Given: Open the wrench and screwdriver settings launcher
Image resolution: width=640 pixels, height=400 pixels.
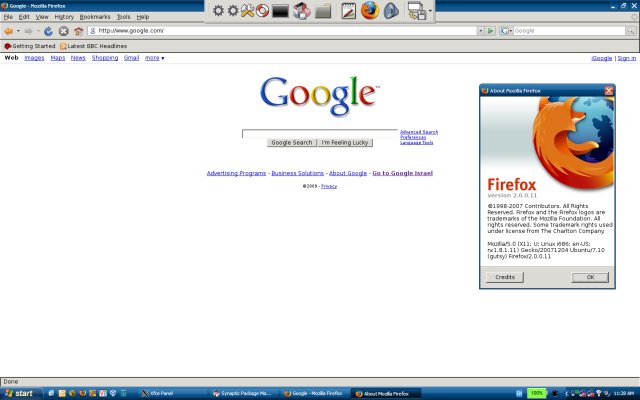Looking at the screenshot, I should click(247, 10).
